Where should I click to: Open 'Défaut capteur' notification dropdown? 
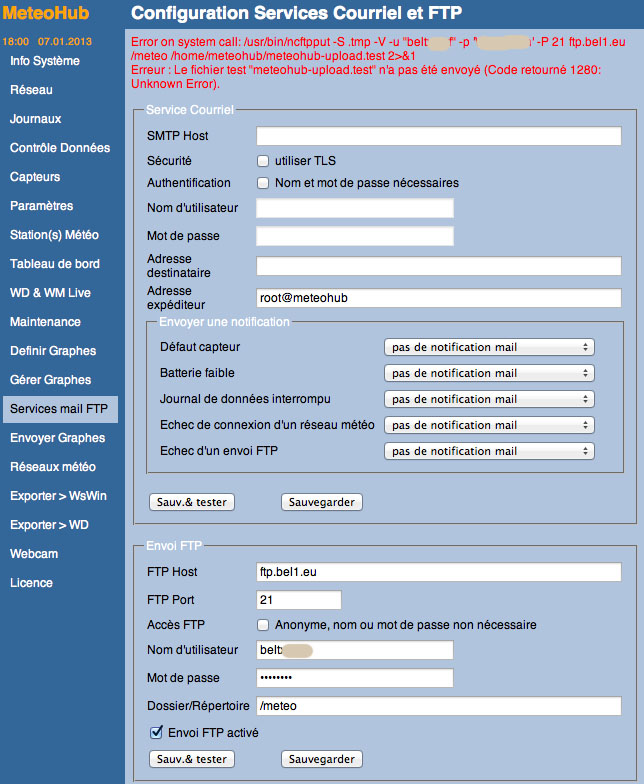[489, 347]
